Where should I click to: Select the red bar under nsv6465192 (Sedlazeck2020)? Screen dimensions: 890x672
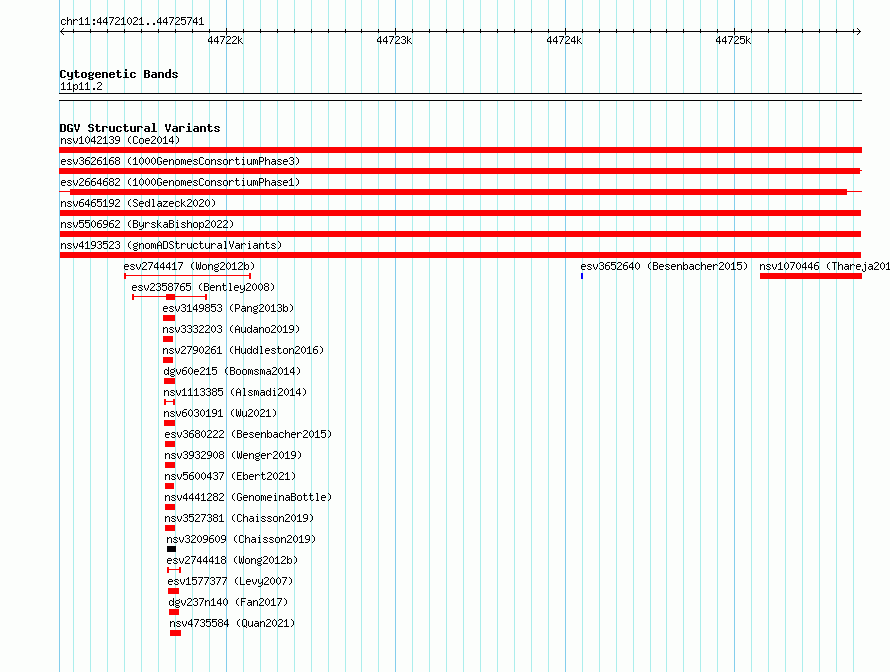[x=460, y=213]
